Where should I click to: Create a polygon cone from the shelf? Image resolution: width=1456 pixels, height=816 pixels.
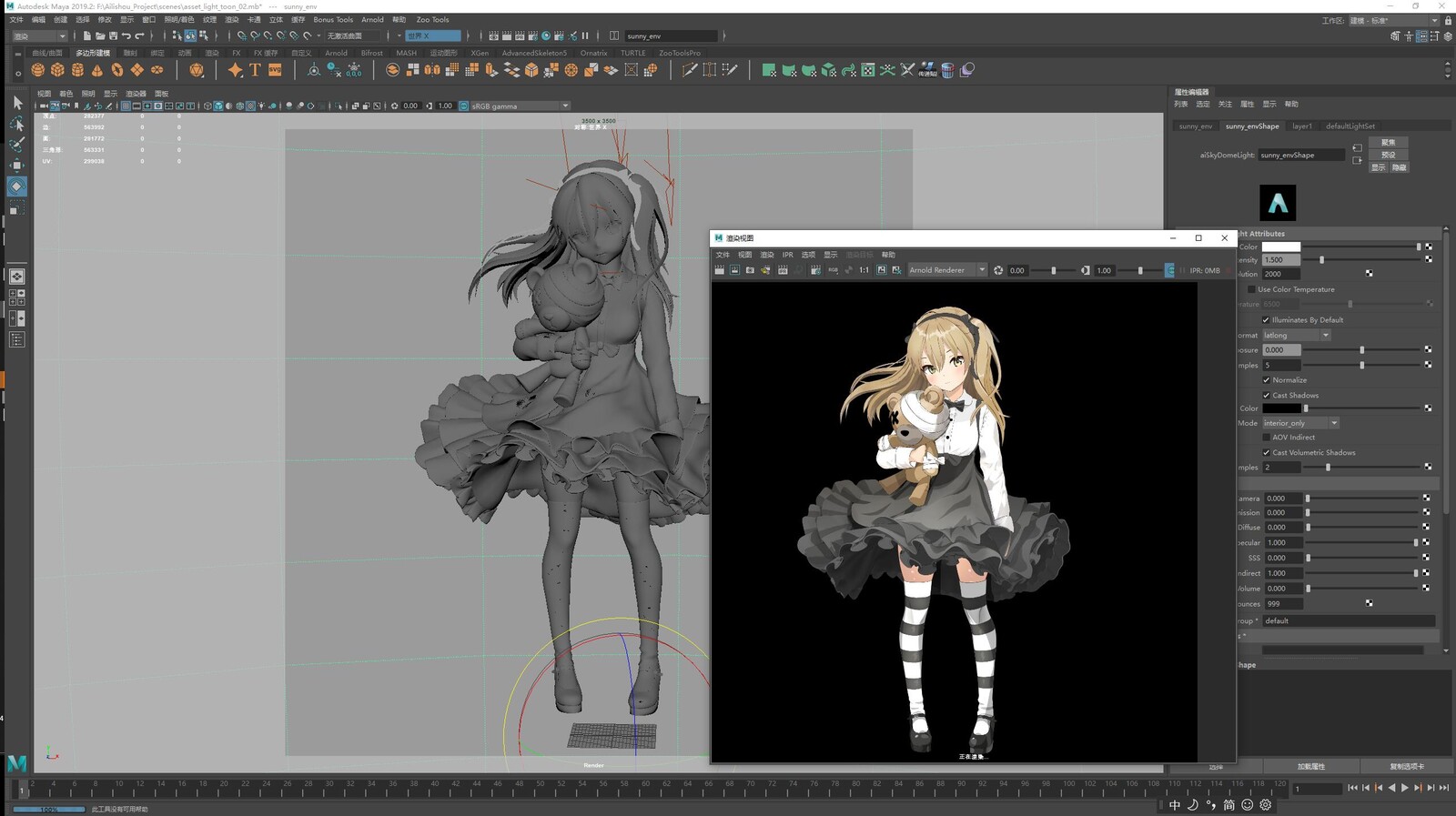coord(97,70)
